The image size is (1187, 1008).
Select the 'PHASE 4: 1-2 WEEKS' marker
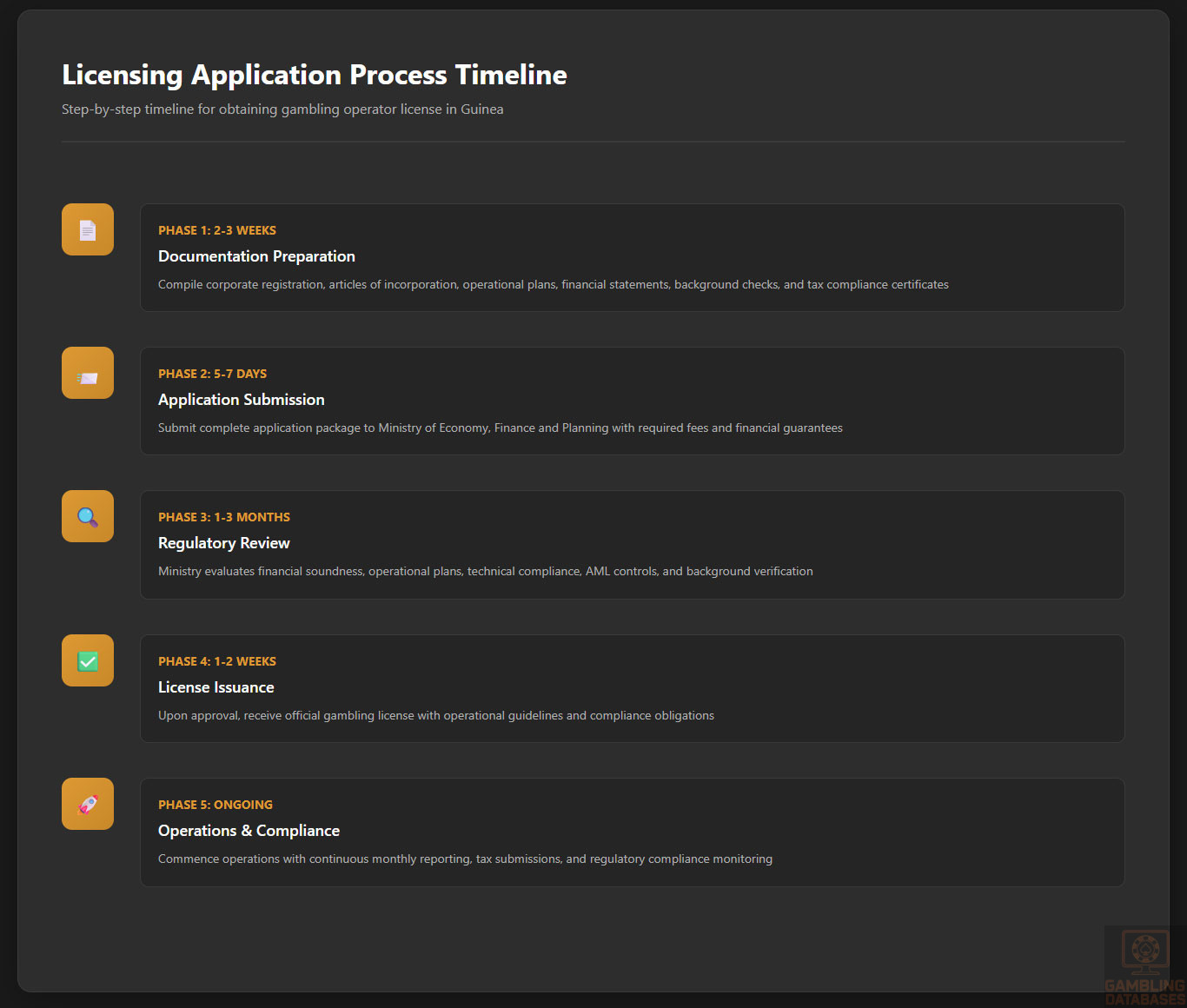click(x=216, y=661)
